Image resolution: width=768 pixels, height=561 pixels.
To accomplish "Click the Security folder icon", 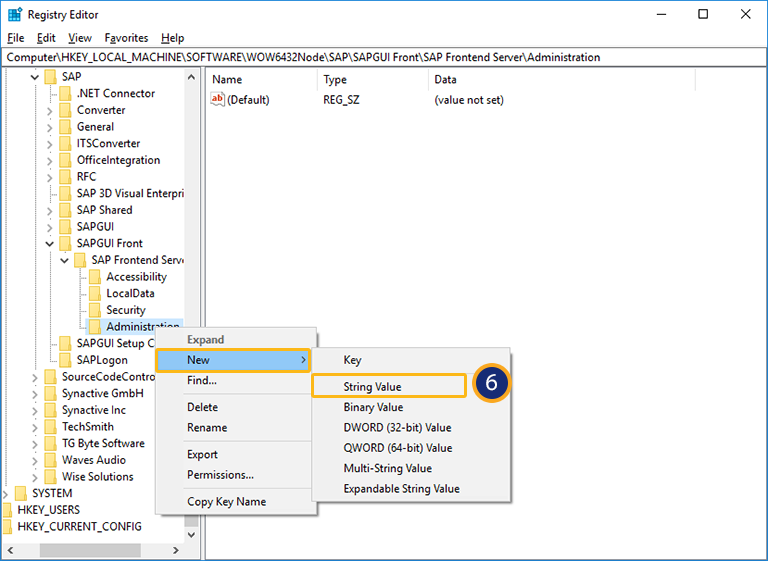I will [x=95, y=310].
